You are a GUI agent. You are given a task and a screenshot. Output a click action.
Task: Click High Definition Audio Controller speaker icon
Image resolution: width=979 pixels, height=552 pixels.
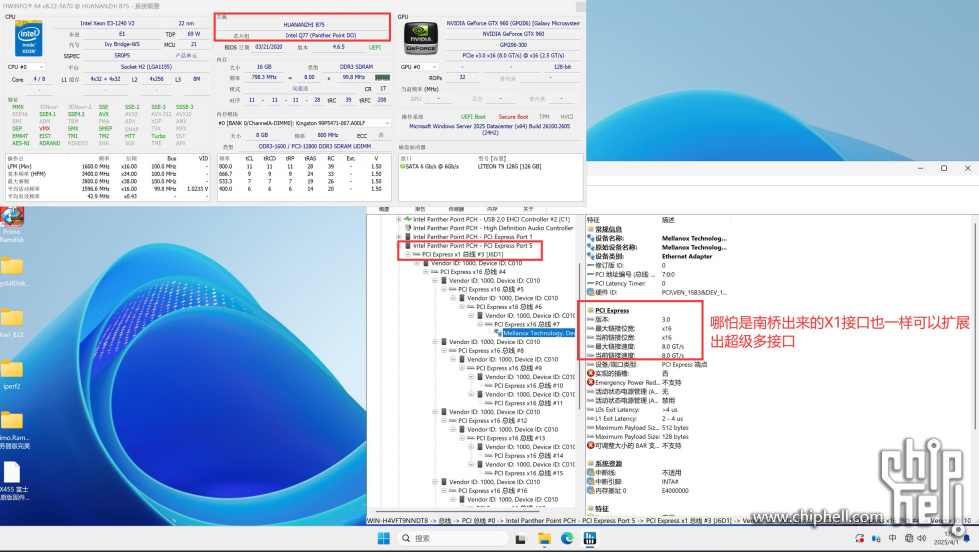tap(408, 228)
